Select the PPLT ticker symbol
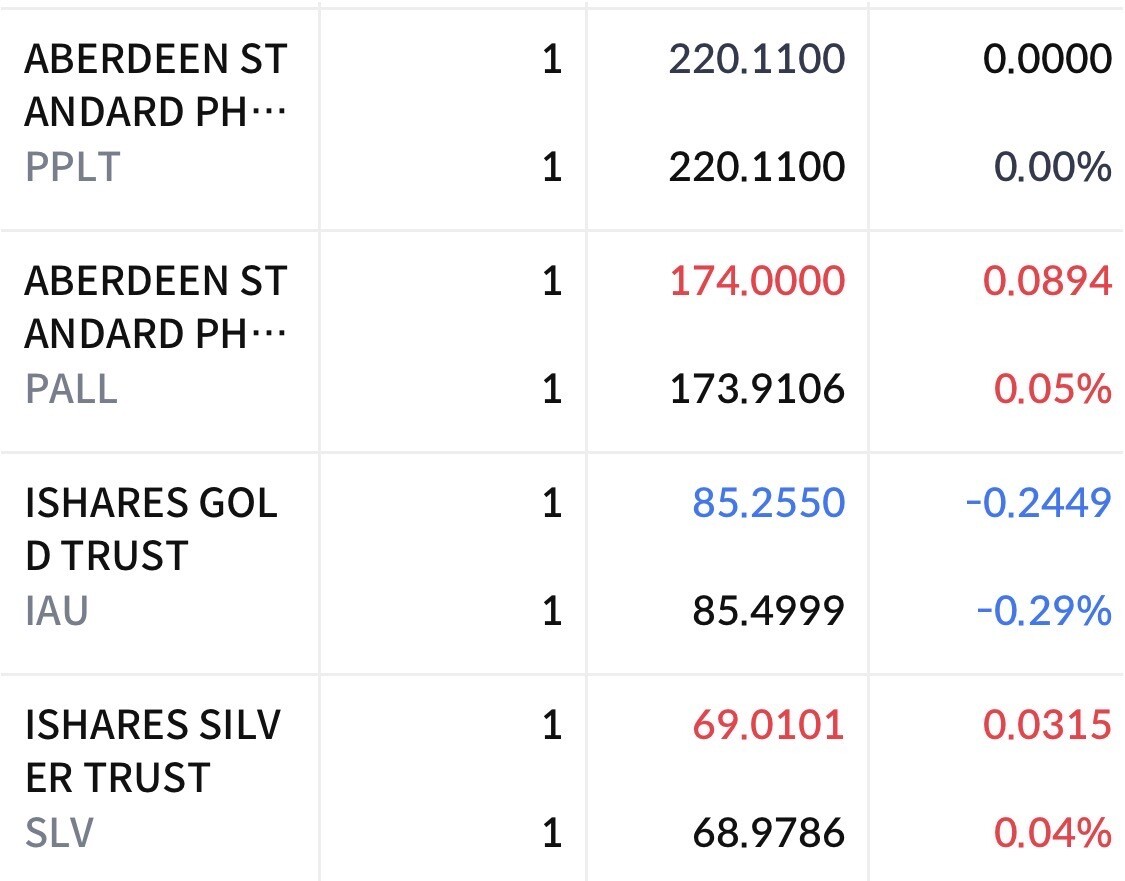The image size is (1125, 881). [x=72, y=167]
